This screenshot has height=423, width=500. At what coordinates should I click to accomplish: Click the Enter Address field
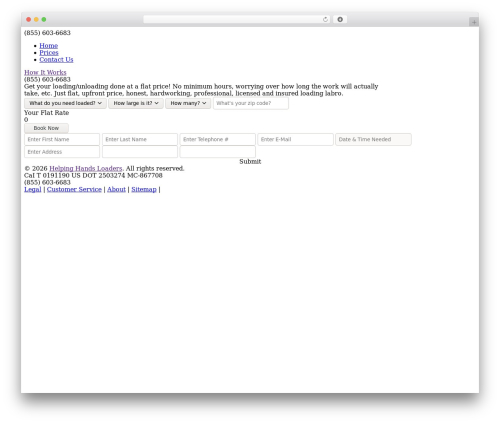click(62, 152)
